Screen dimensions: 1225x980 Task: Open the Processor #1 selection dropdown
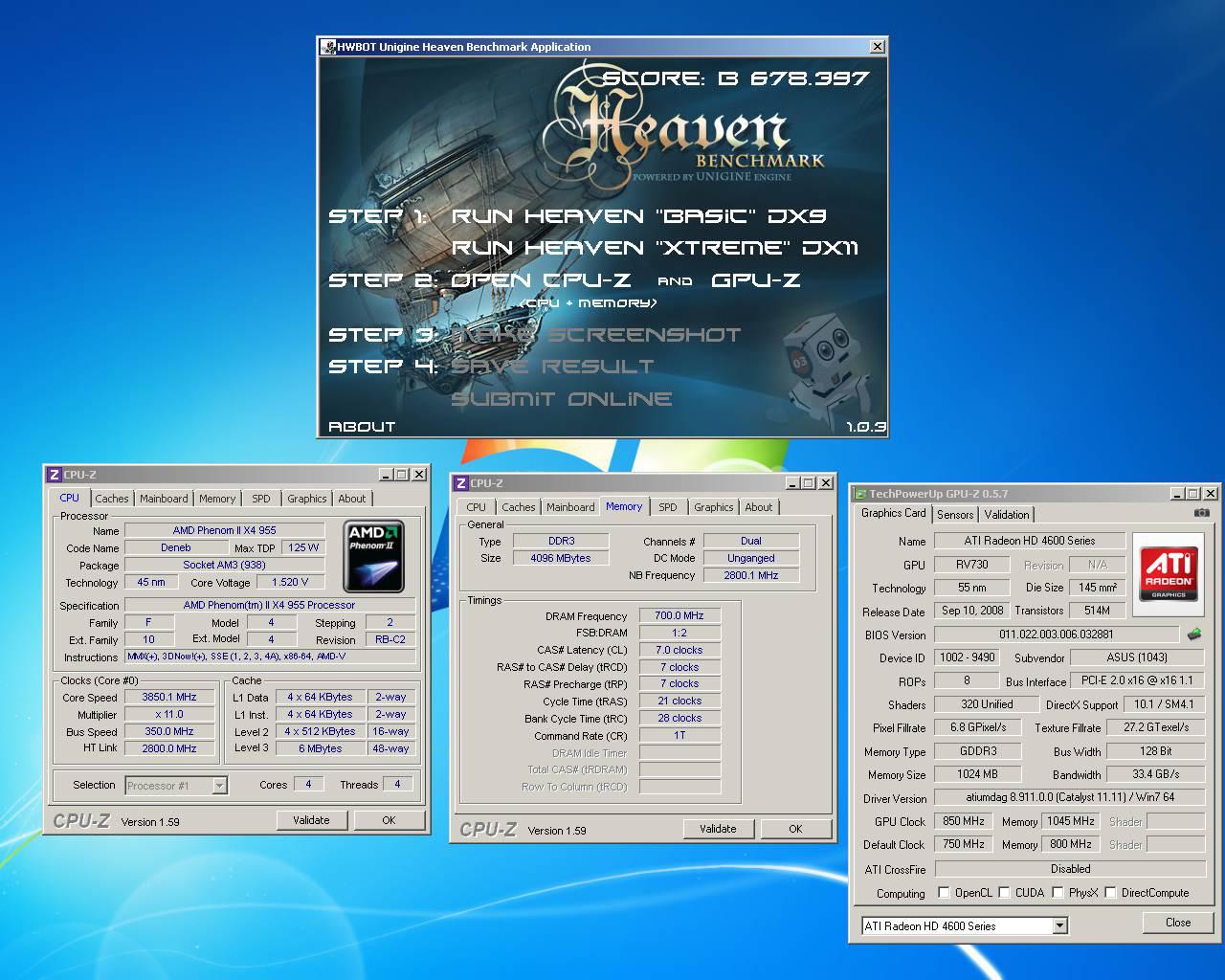coord(219,786)
